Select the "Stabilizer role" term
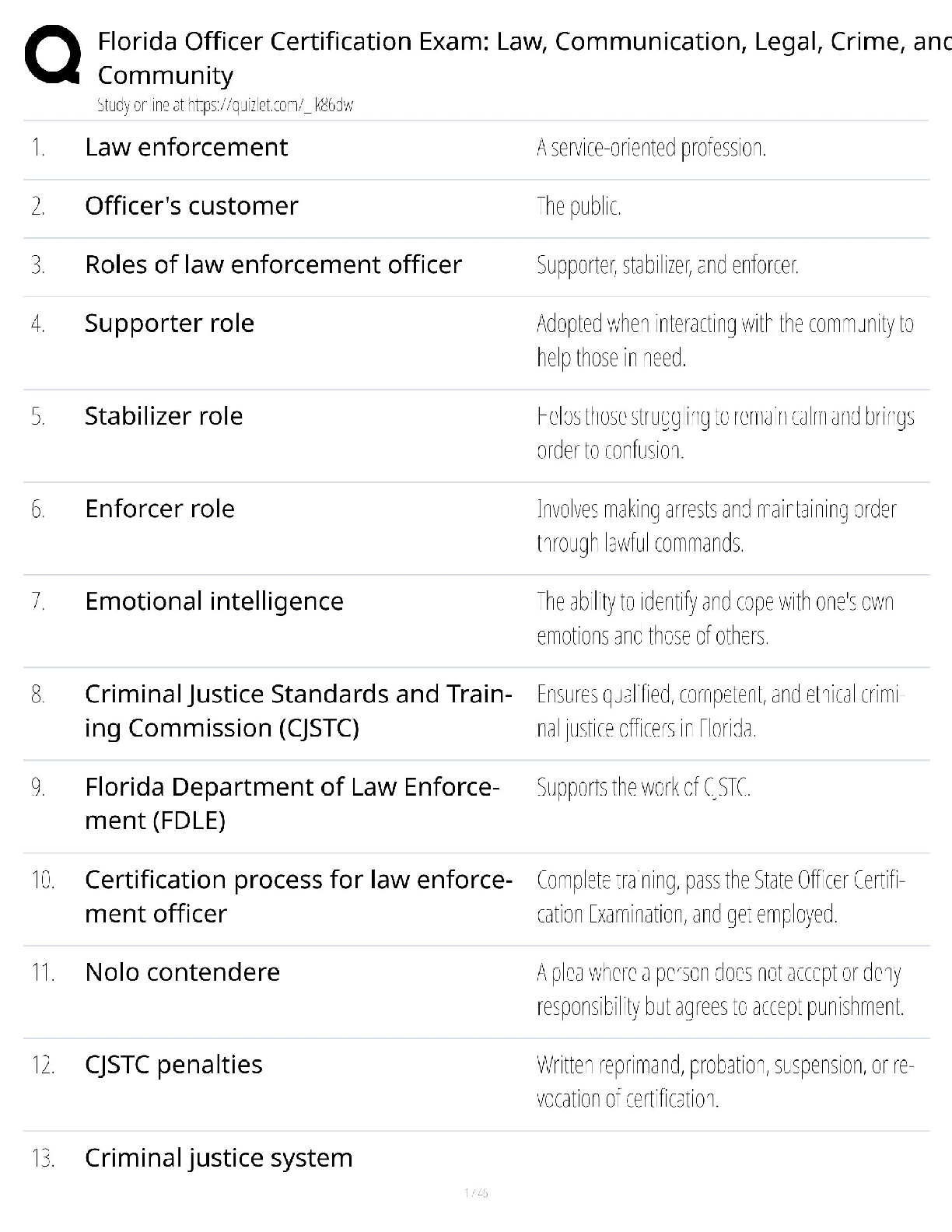 (x=163, y=416)
